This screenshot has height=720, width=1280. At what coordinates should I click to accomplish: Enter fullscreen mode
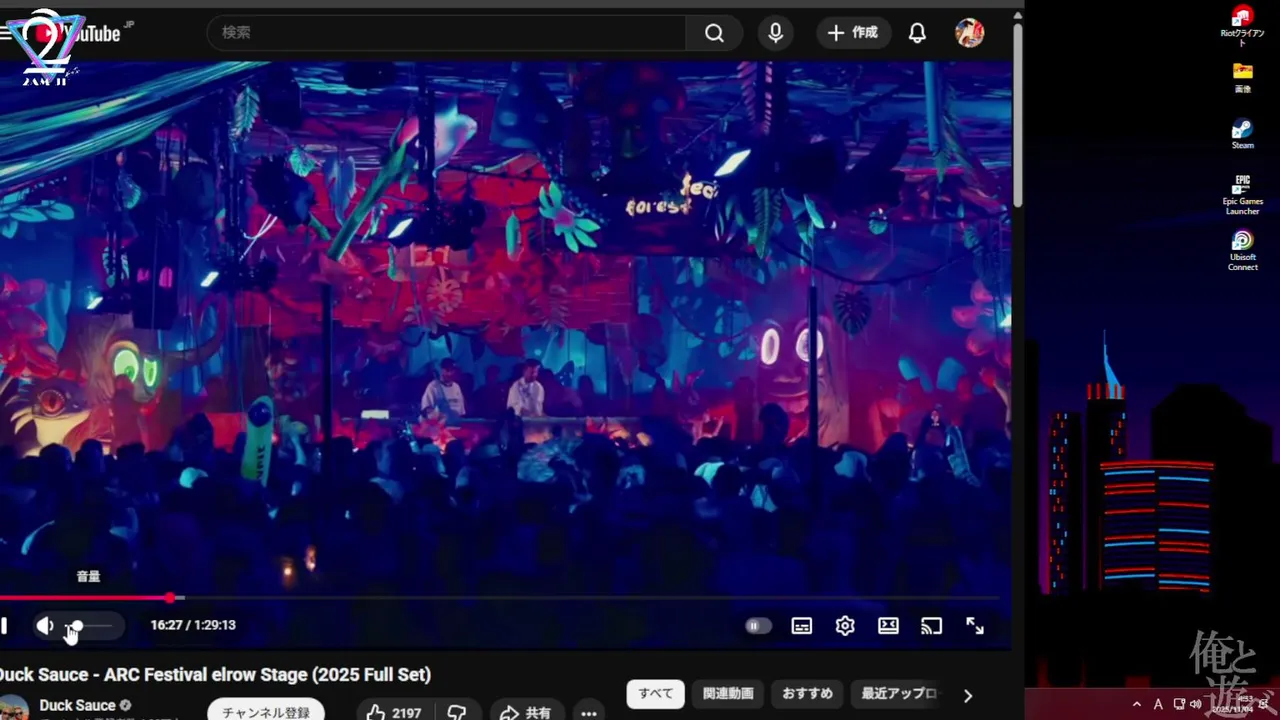[975, 626]
